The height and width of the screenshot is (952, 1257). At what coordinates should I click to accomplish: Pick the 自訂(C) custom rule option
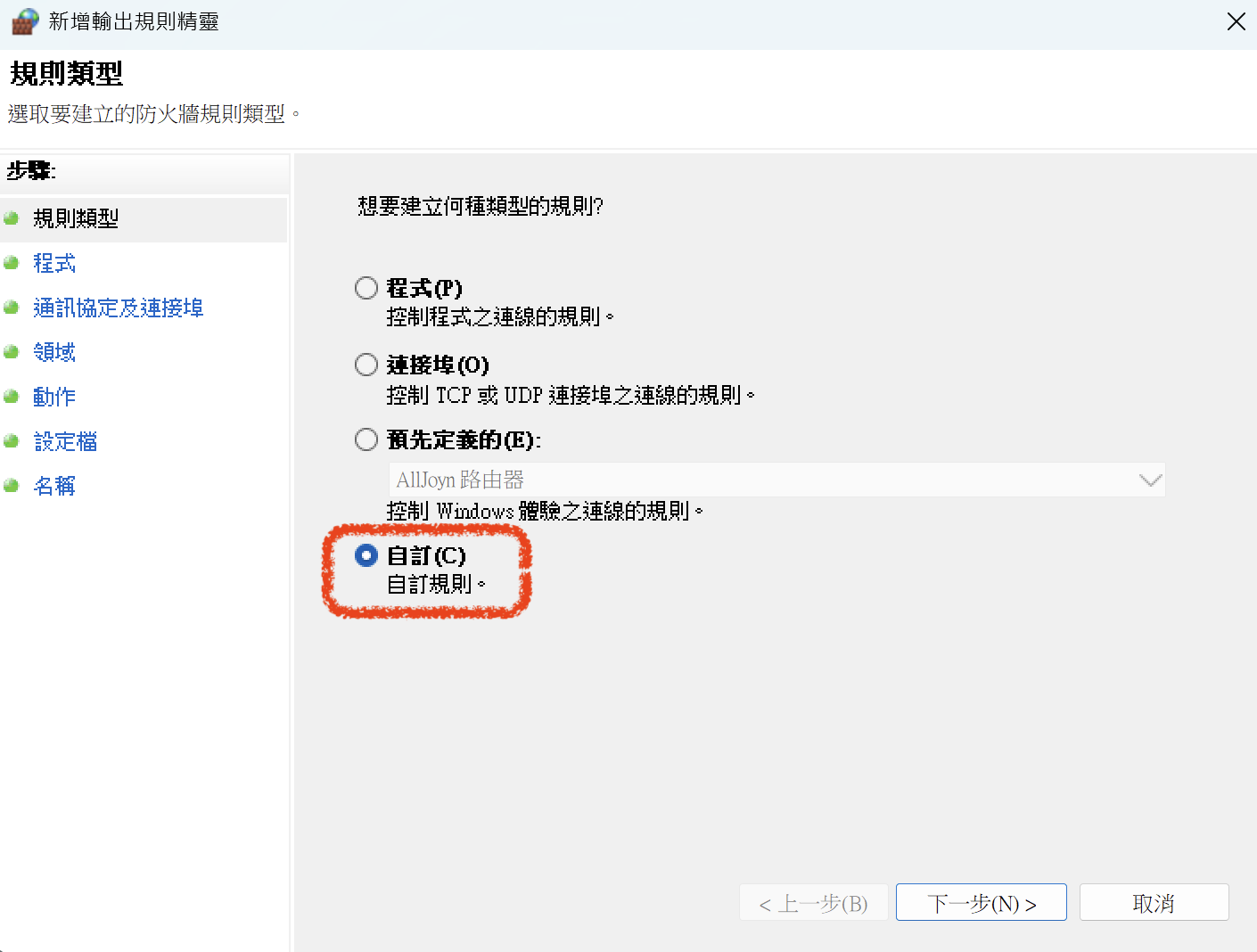(366, 555)
